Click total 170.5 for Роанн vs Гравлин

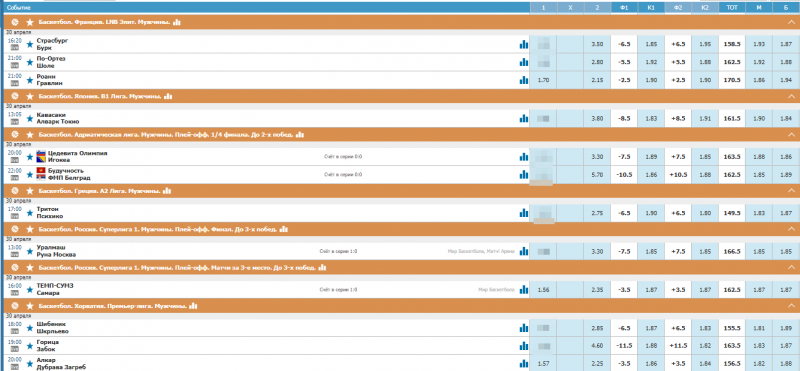coord(732,81)
